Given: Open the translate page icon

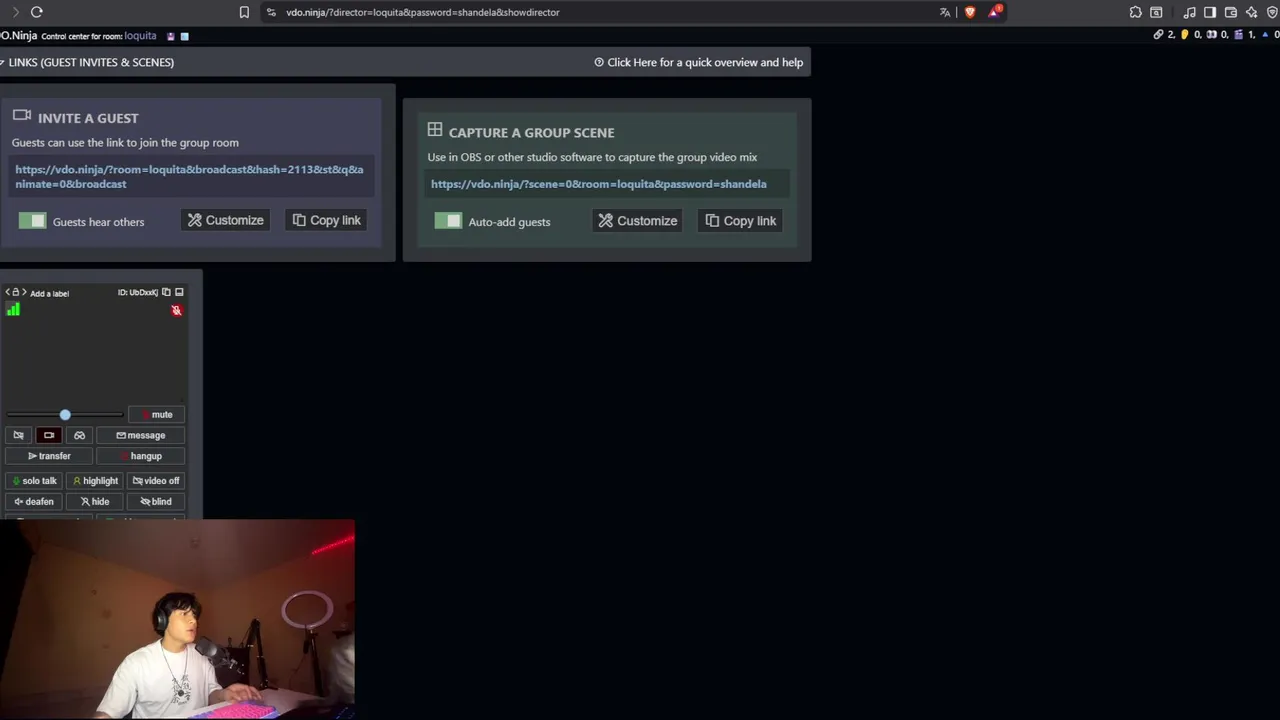Looking at the screenshot, I should tap(945, 12).
